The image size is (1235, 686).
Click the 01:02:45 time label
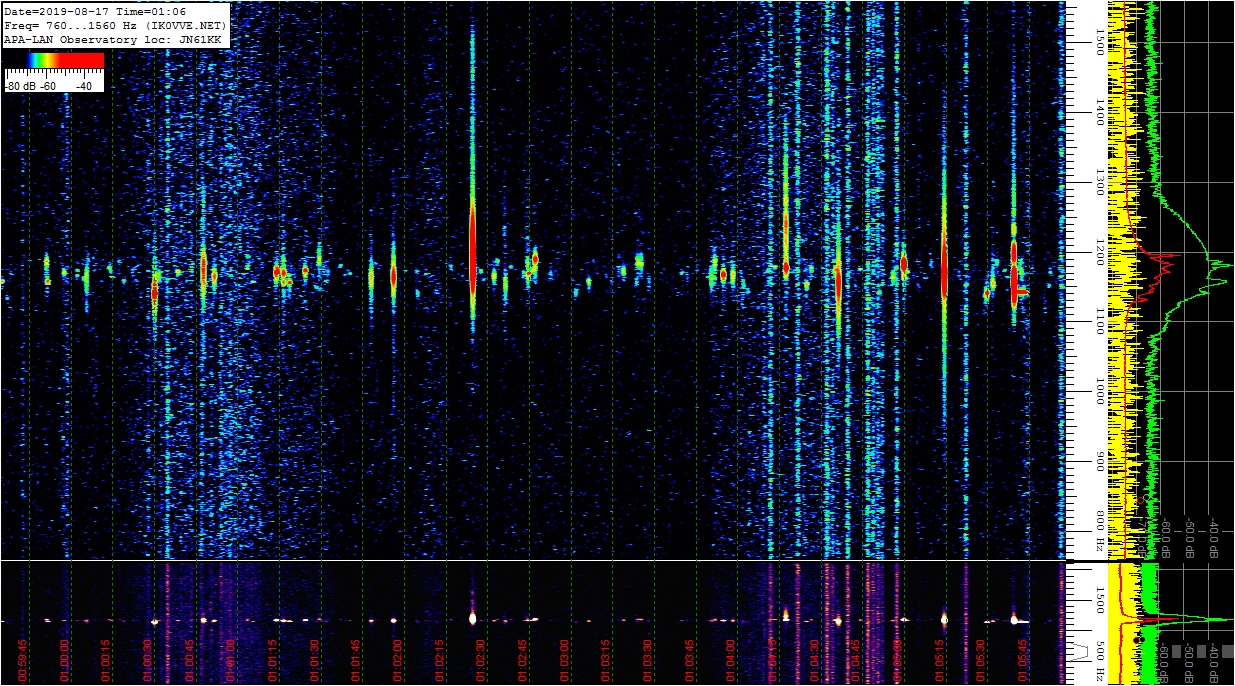pyautogui.click(x=523, y=661)
